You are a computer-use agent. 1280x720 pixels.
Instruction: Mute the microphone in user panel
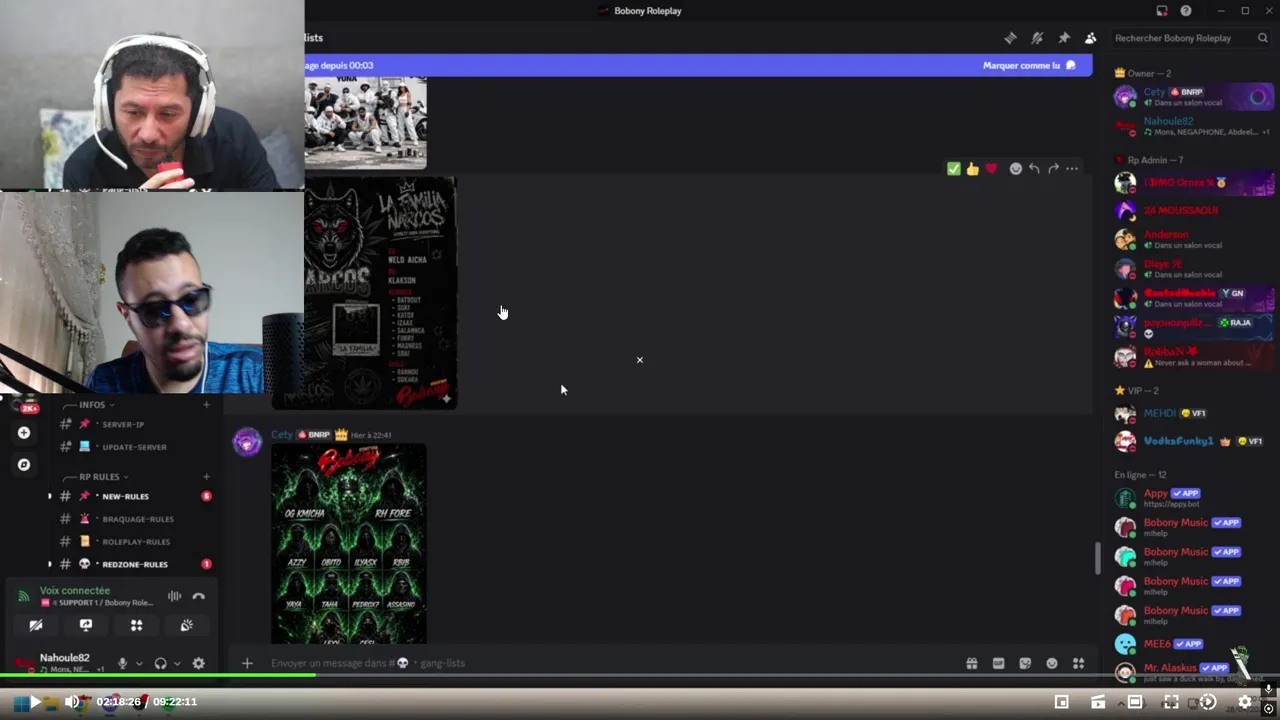[122, 663]
